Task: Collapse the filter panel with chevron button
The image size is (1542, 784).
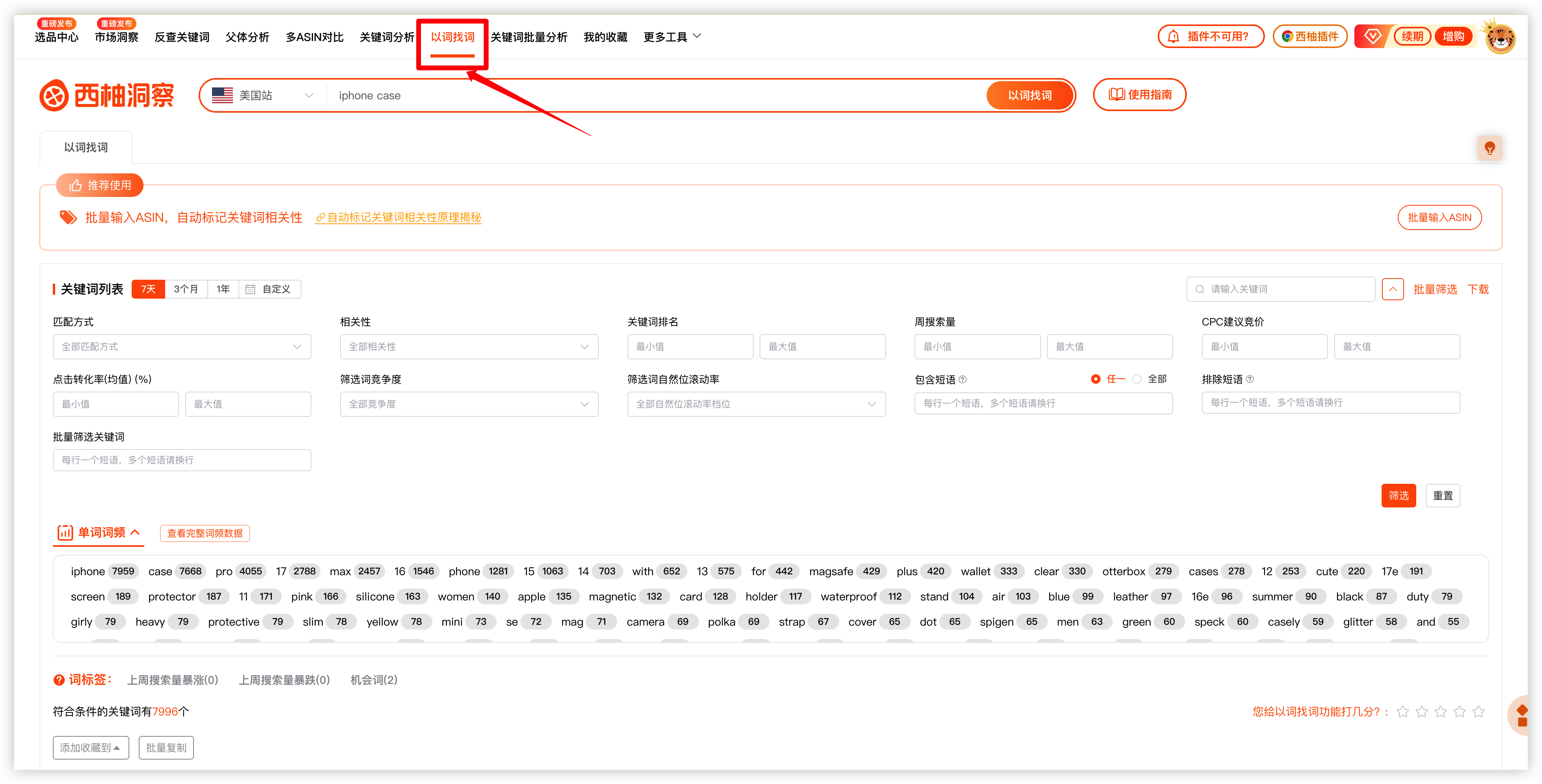Action: (1392, 289)
